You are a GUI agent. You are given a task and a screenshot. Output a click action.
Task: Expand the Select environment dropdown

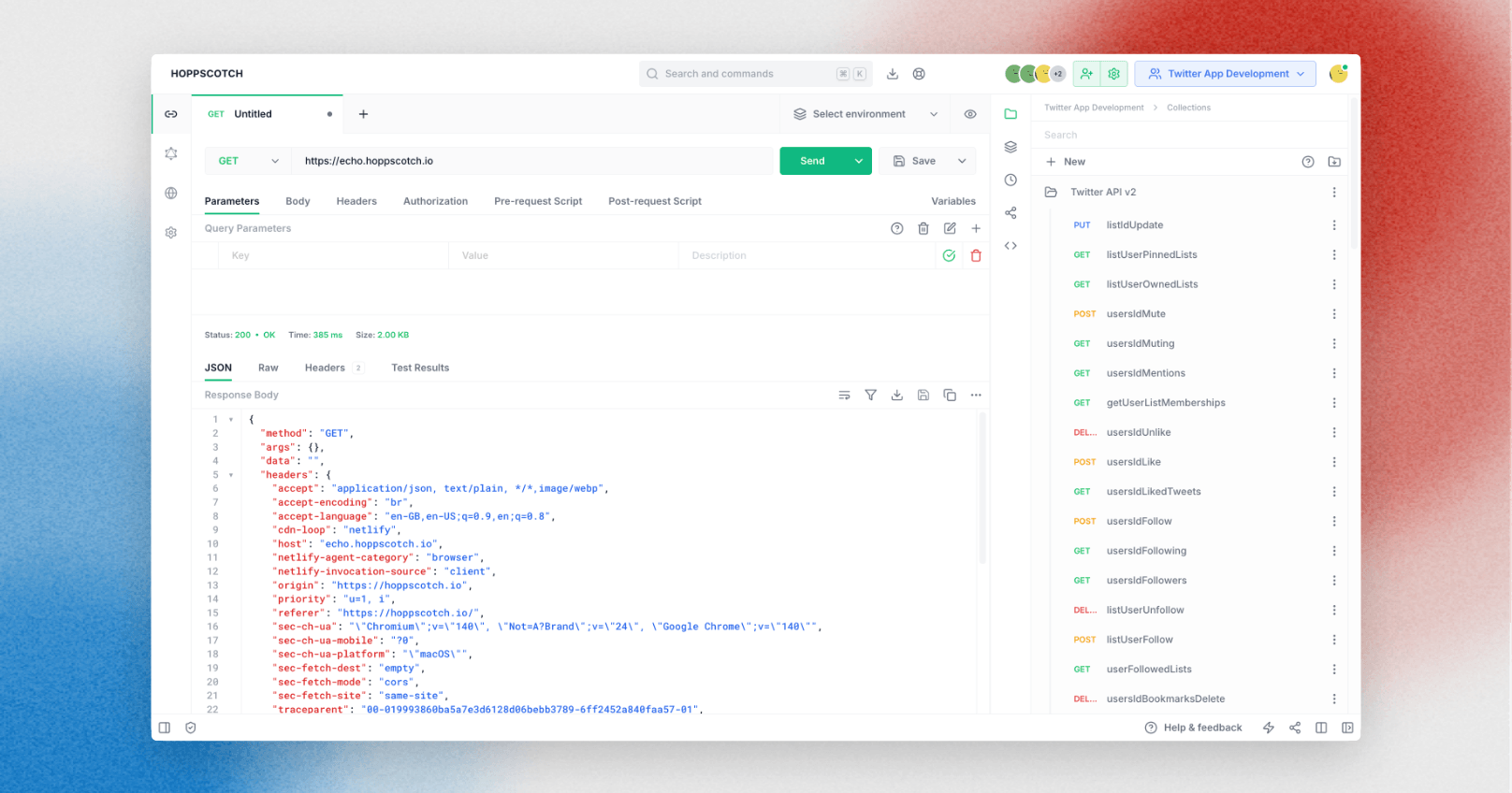[865, 114]
